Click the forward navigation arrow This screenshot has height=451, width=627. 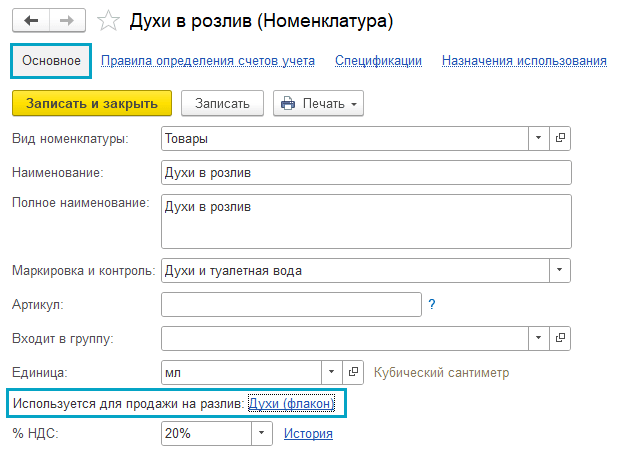click(x=67, y=20)
